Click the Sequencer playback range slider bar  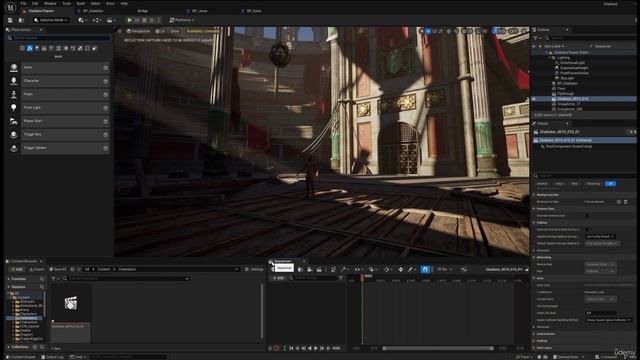point(438,348)
